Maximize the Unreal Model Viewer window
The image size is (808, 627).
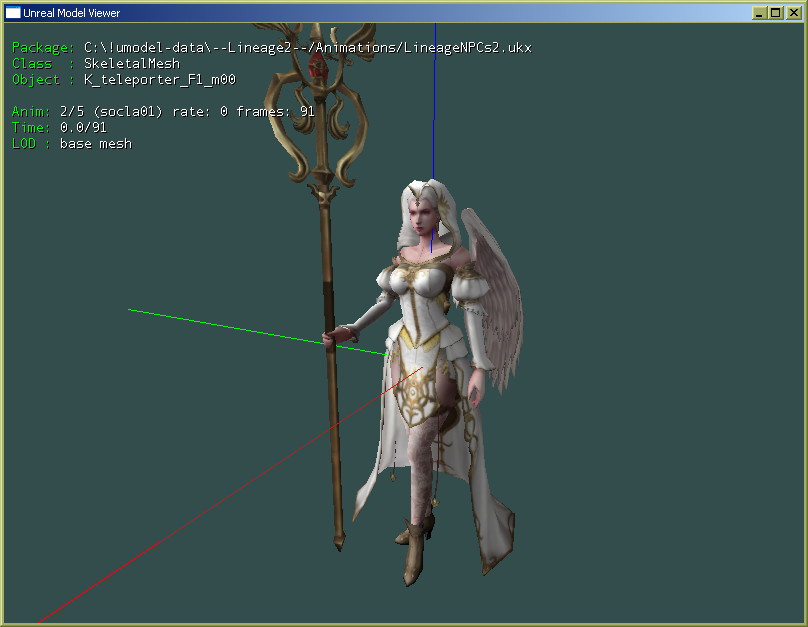coord(776,13)
